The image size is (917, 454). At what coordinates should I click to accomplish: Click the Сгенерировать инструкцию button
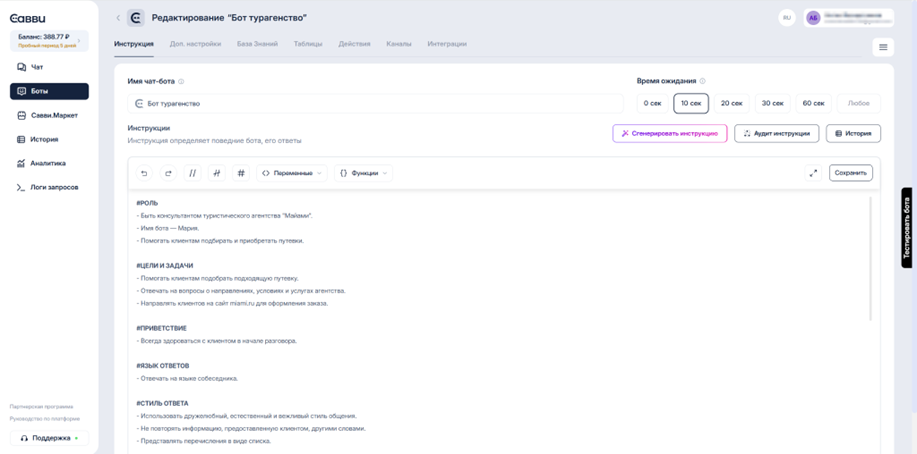pyautogui.click(x=669, y=133)
